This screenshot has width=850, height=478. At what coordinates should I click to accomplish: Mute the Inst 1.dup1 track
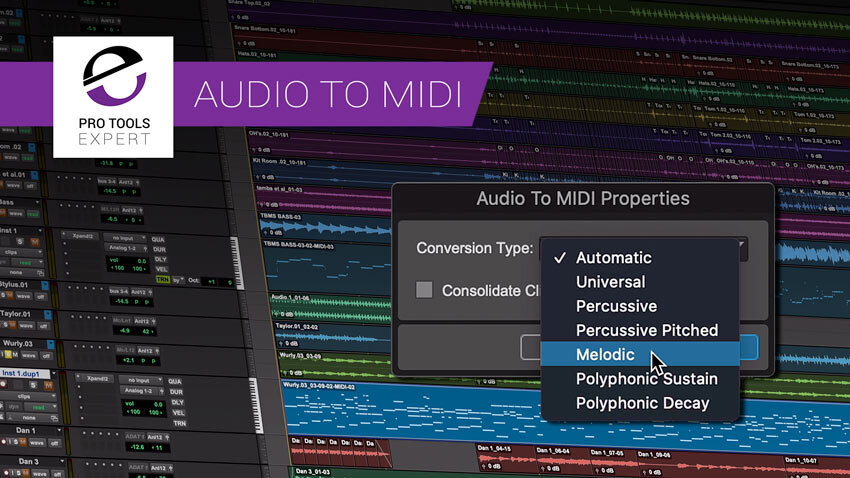click(48, 386)
